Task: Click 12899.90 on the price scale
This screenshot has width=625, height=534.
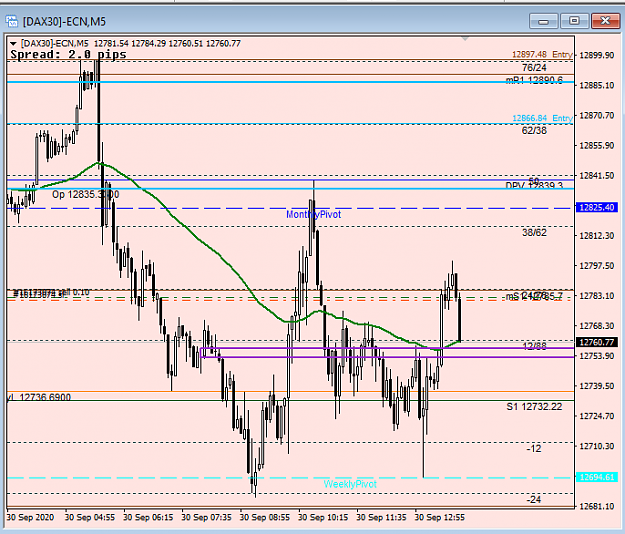Action: tap(596, 55)
